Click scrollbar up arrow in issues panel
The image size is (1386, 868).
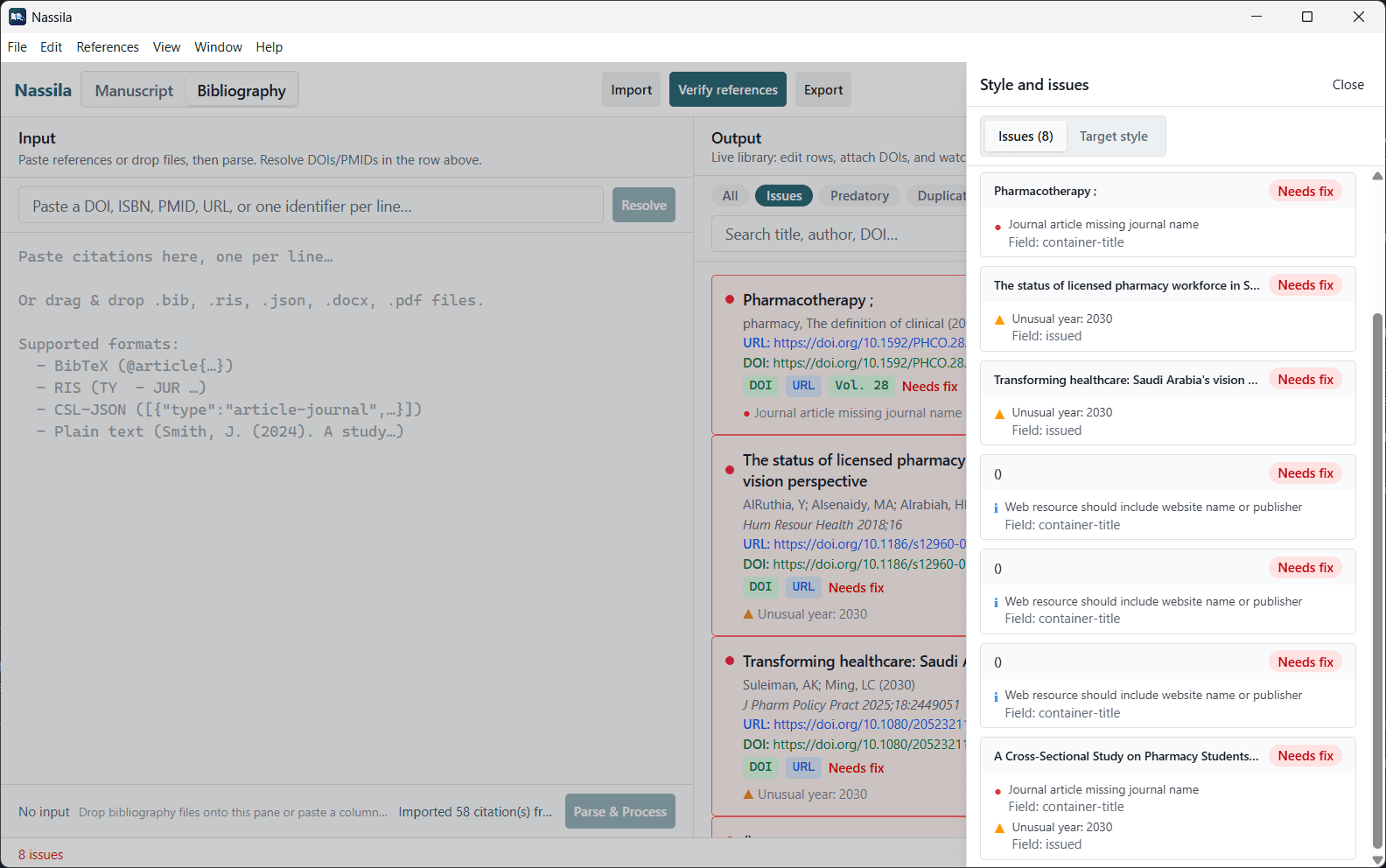click(x=1377, y=176)
